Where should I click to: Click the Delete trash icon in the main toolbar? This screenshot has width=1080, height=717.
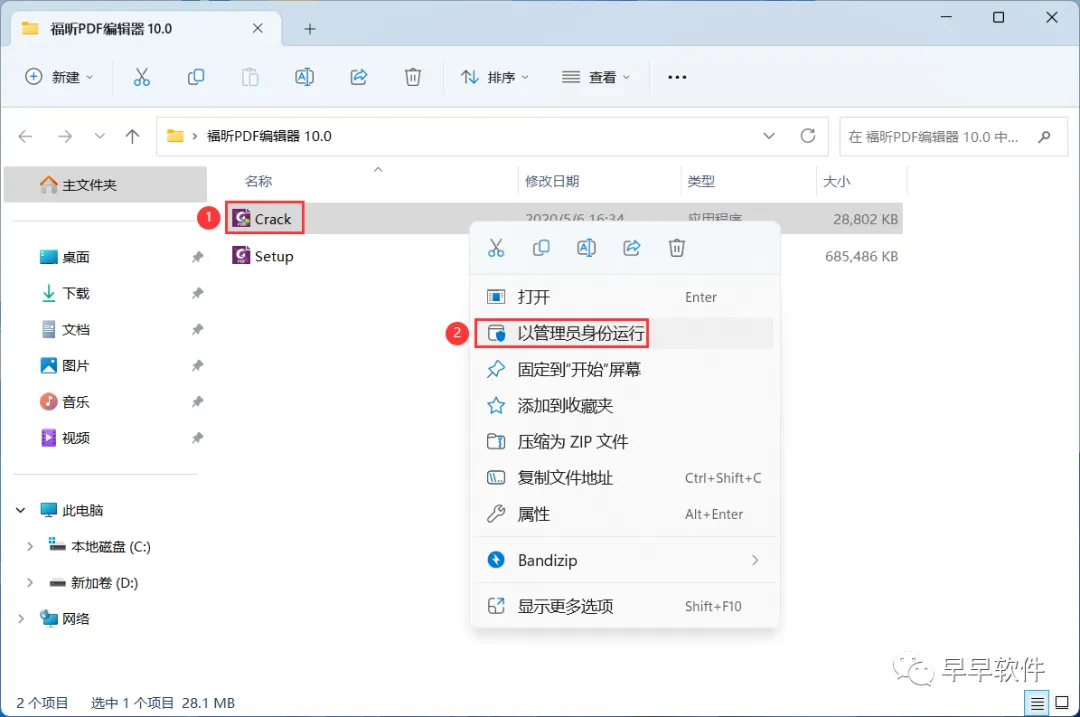coord(413,77)
